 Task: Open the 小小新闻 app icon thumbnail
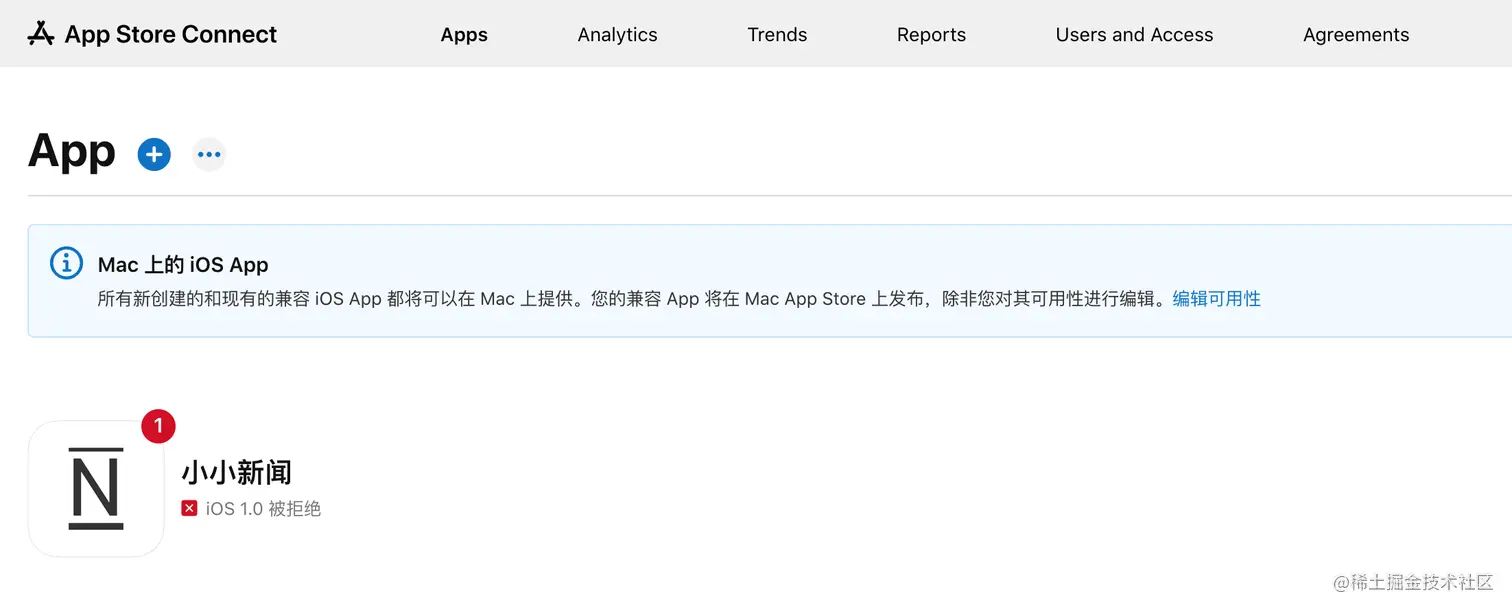pos(96,488)
